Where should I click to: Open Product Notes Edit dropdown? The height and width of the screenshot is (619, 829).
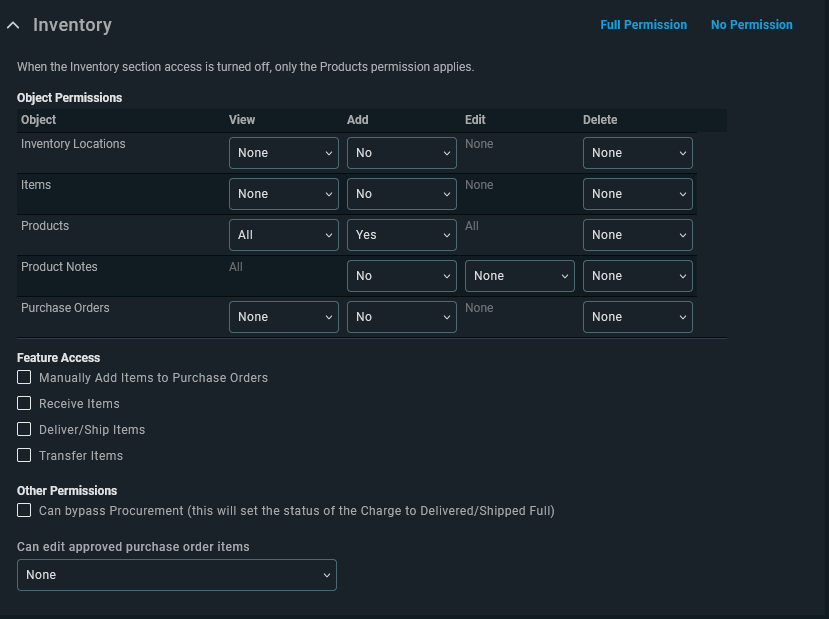(x=520, y=276)
